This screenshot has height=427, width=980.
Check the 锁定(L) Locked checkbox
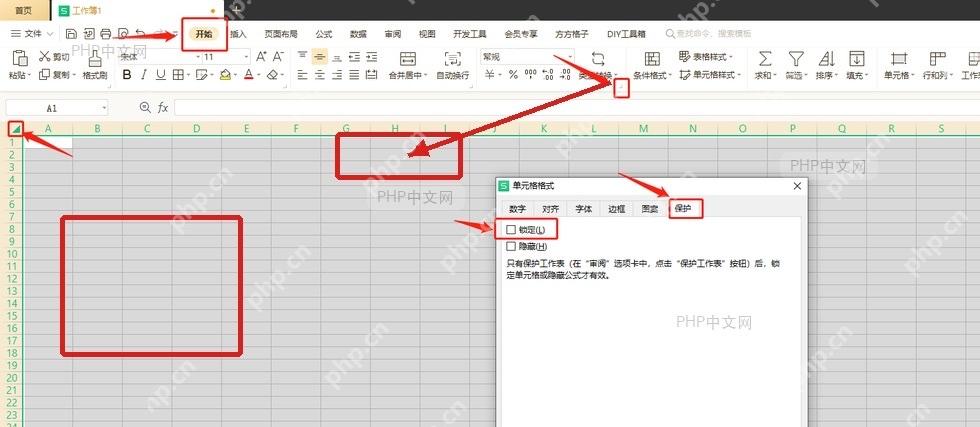pyautogui.click(x=511, y=229)
